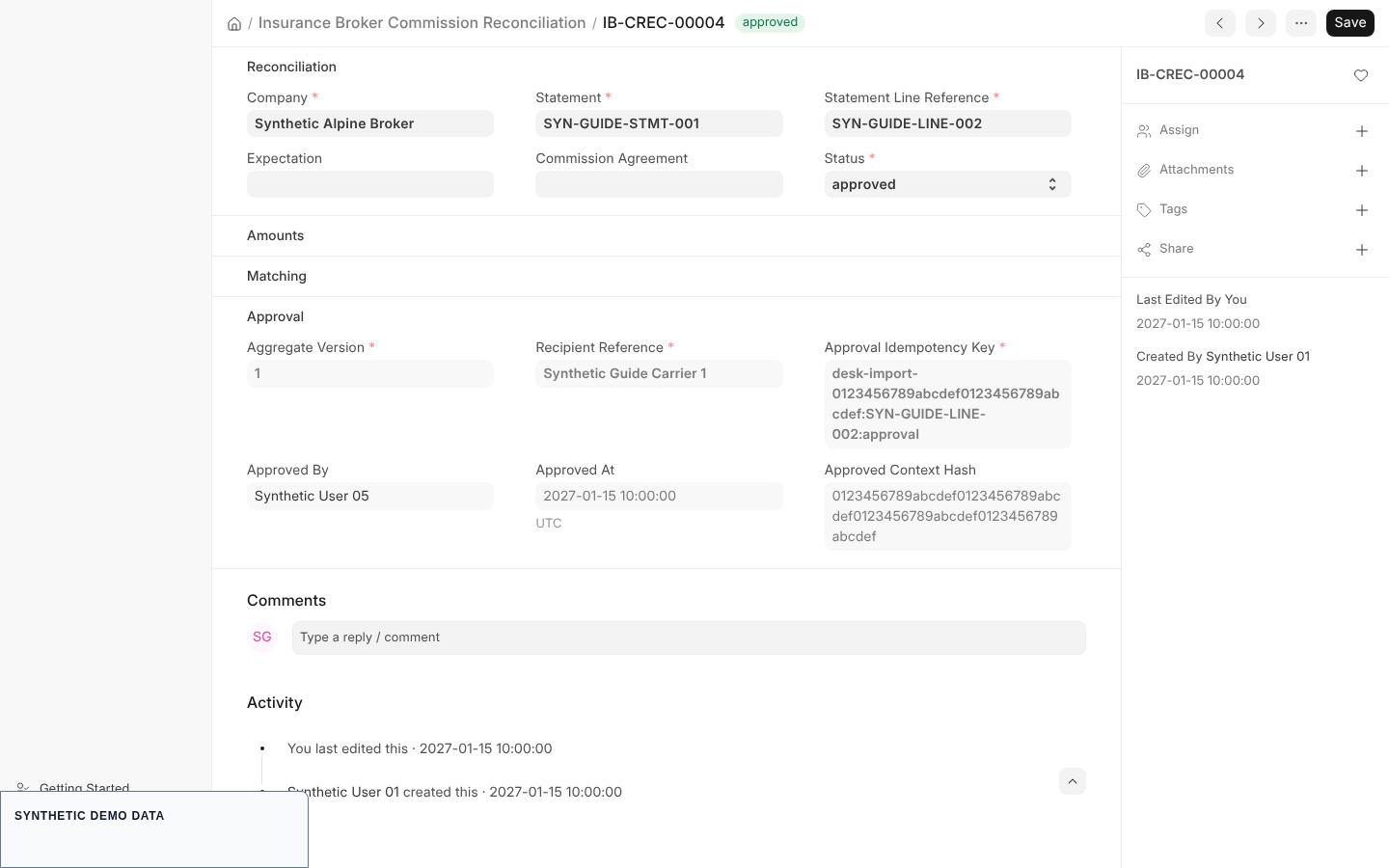This screenshot has height=868, width=1389.
Task: Click "Created By Synthetic User 01" text
Action: [x=1223, y=356]
